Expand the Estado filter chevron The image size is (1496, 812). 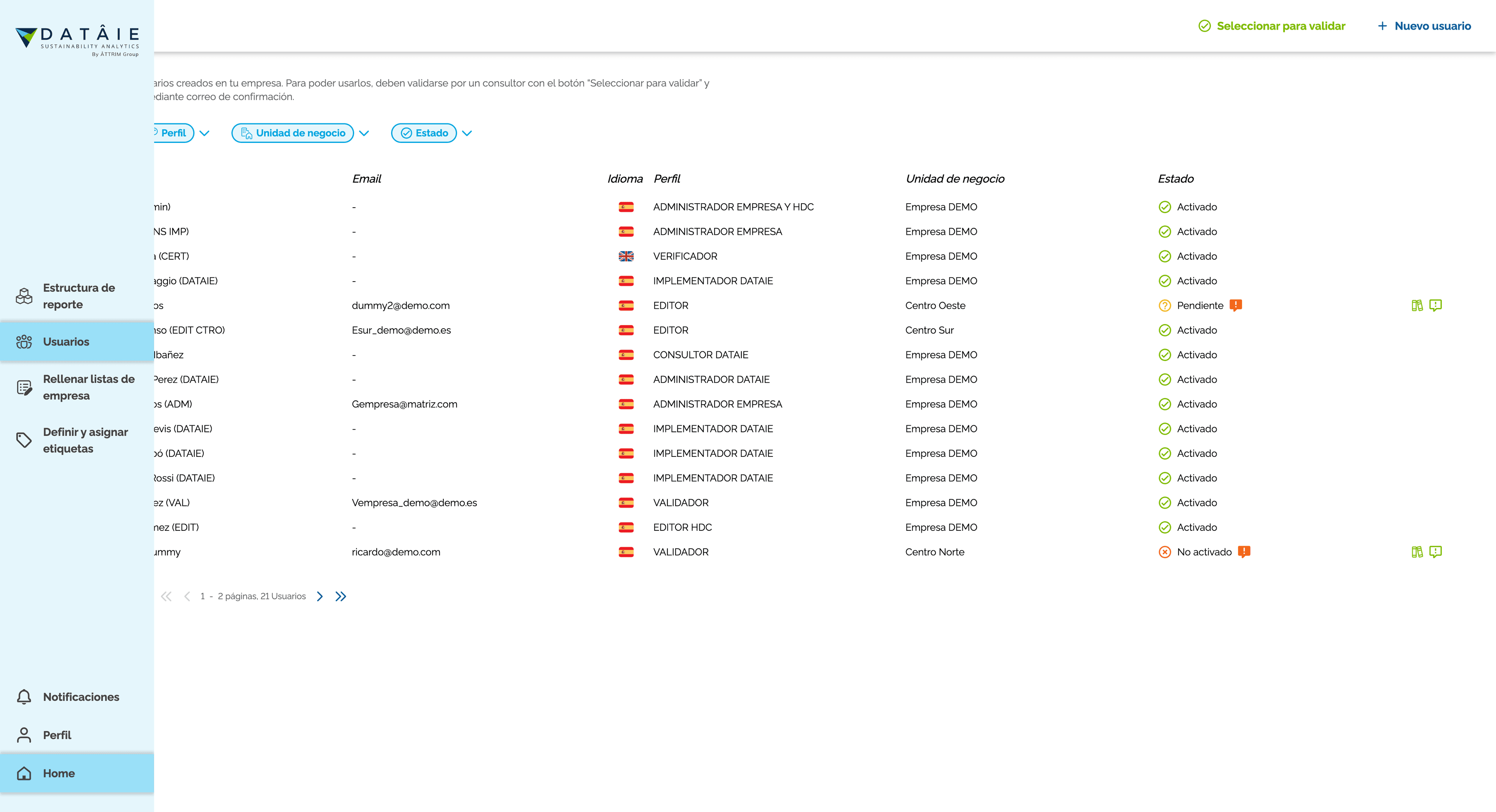click(467, 133)
